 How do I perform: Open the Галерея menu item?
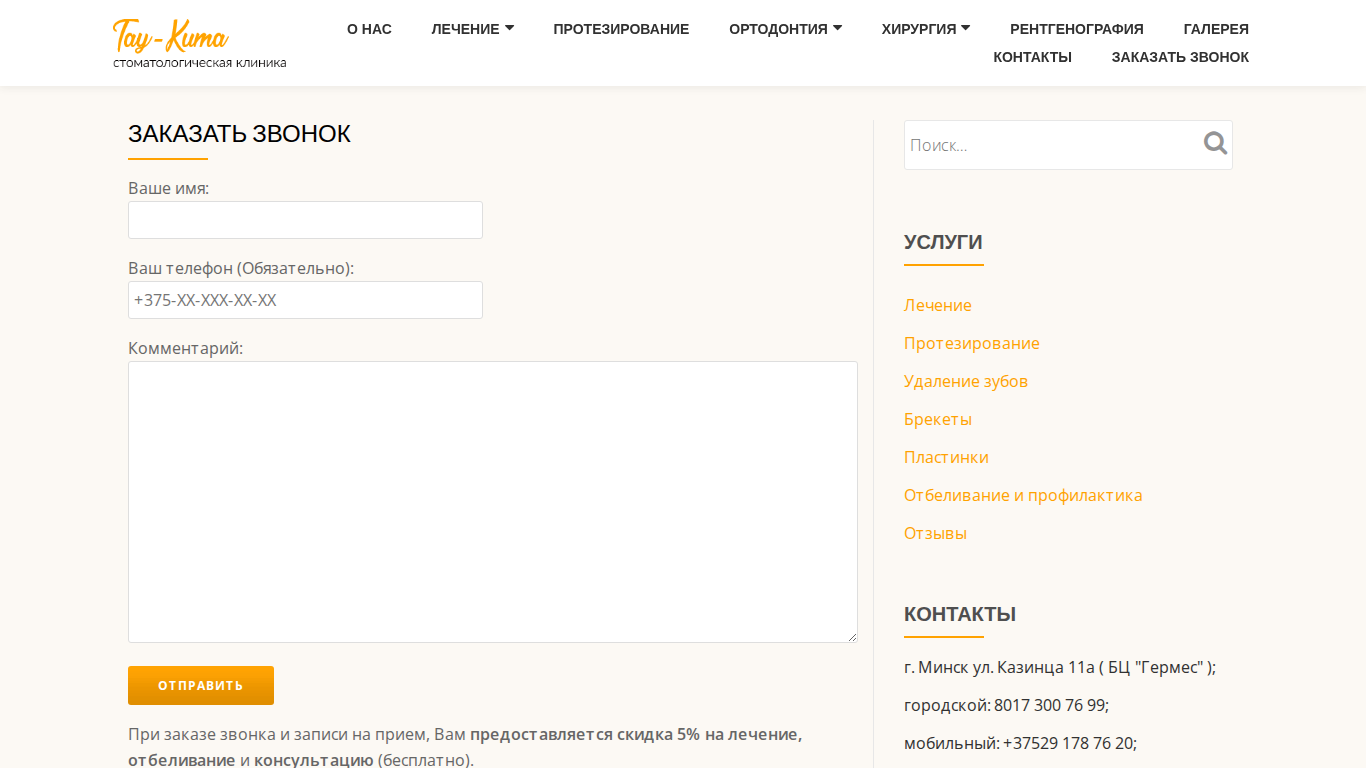coord(1216,29)
